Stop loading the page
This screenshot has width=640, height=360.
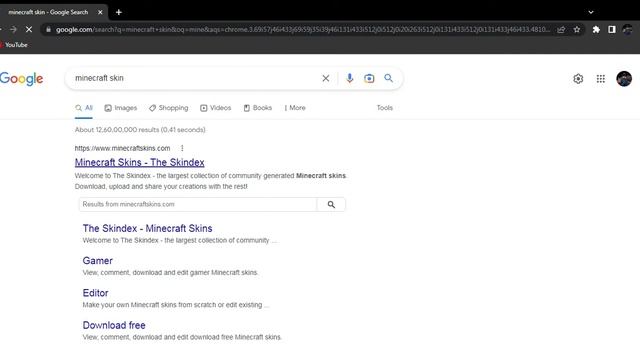pyautogui.click(x=29, y=29)
